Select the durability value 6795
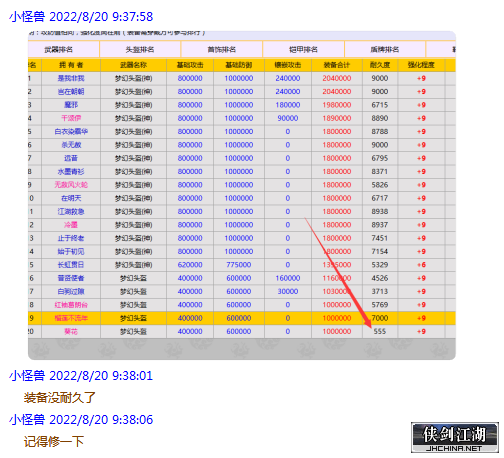Viewport: 504px width, 458px height. click(x=380, y=158)
